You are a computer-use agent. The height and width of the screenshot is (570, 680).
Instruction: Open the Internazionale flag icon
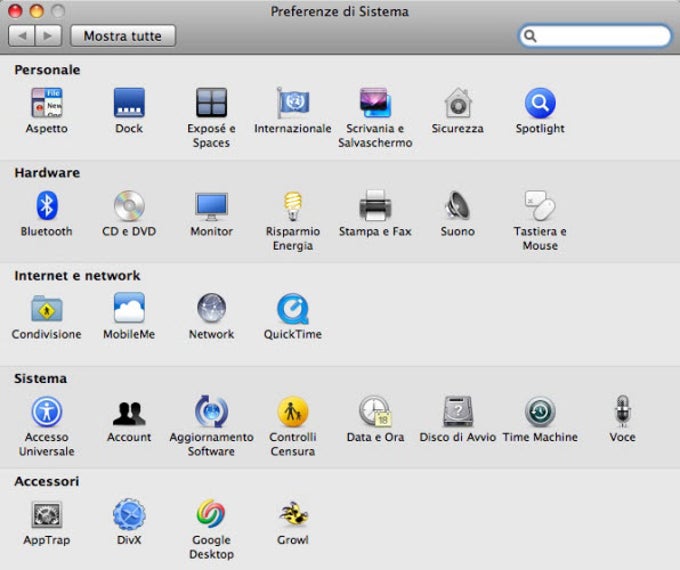pyautogui.click(x=293, y=103)
